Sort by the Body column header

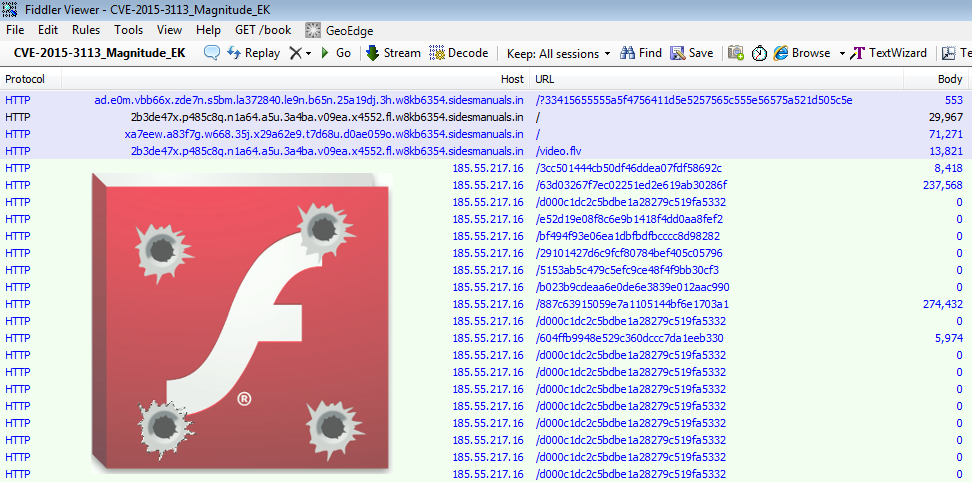(936, 79)
